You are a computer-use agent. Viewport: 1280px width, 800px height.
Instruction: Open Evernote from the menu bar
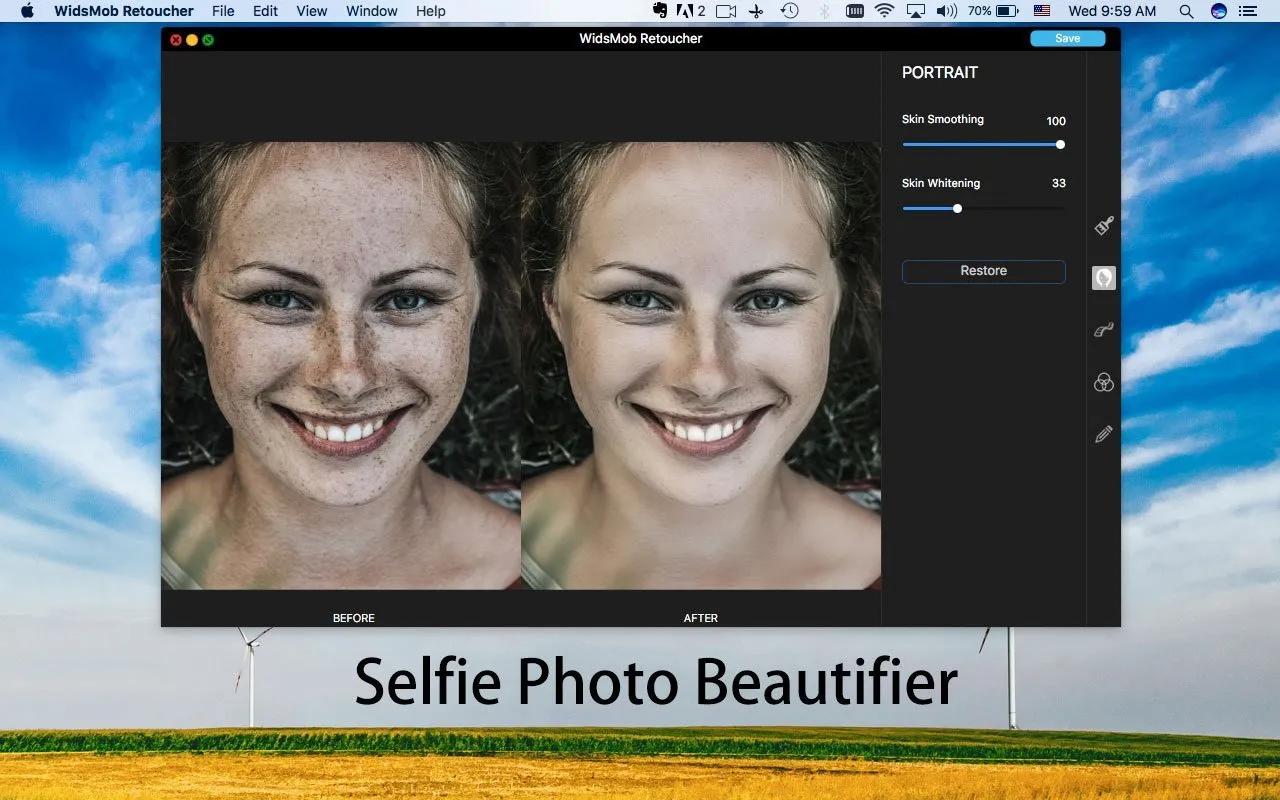tap(659, 11)
